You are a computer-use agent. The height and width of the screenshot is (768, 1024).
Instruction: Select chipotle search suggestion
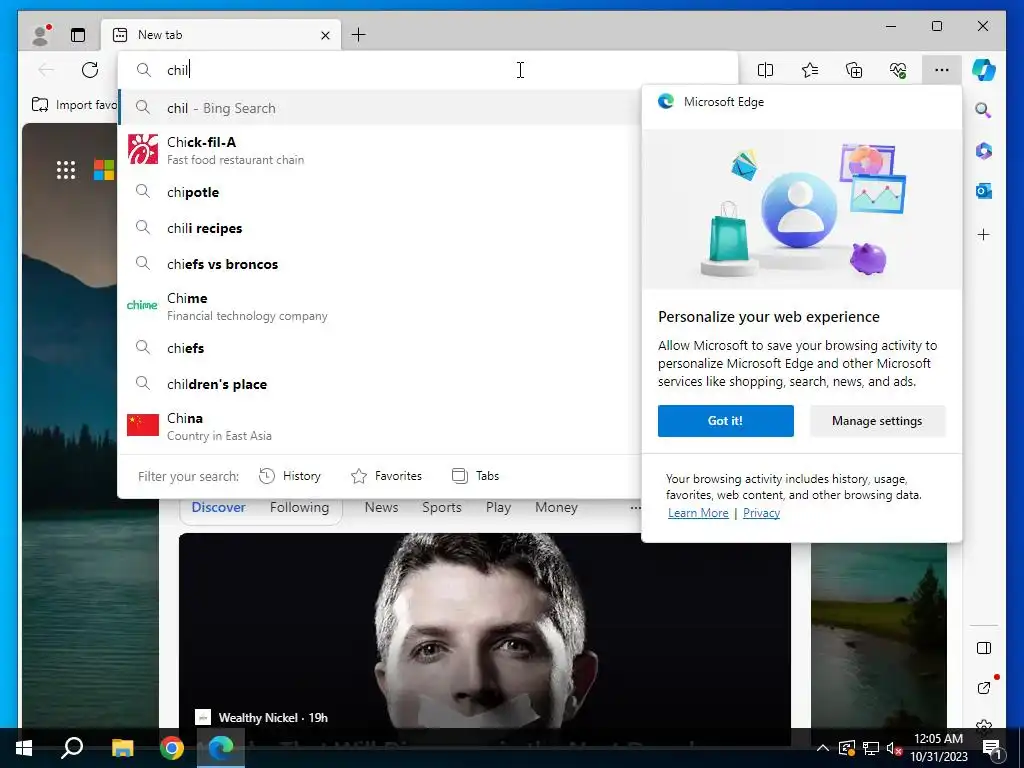pyautogui.click(x=379, y=192)
